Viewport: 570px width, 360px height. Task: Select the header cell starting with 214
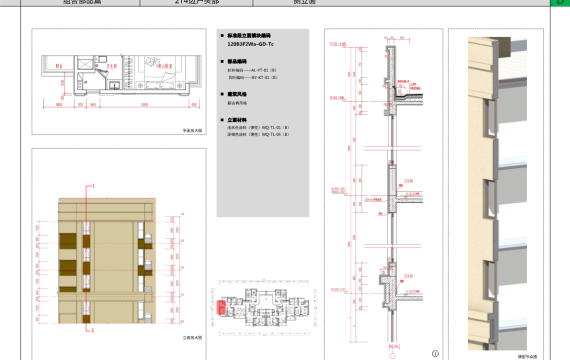point(196,3)
